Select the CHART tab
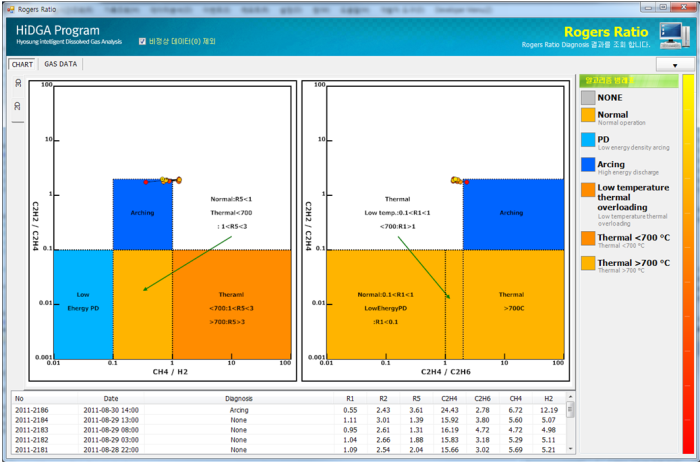The height and width of the screenshot is (462, 700). 22,64
